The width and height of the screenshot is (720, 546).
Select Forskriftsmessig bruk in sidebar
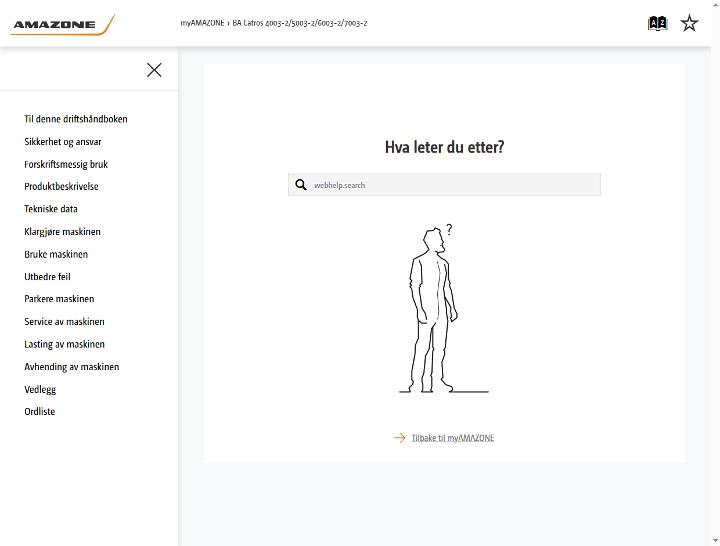tap(66, 164)
